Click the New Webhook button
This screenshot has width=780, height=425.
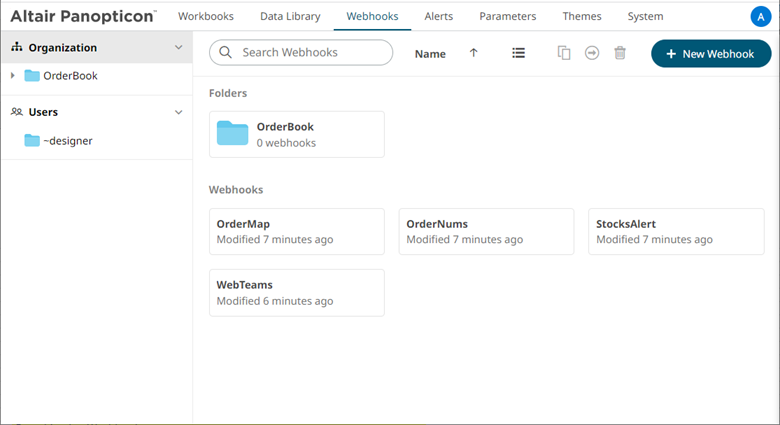coord(711,54)
